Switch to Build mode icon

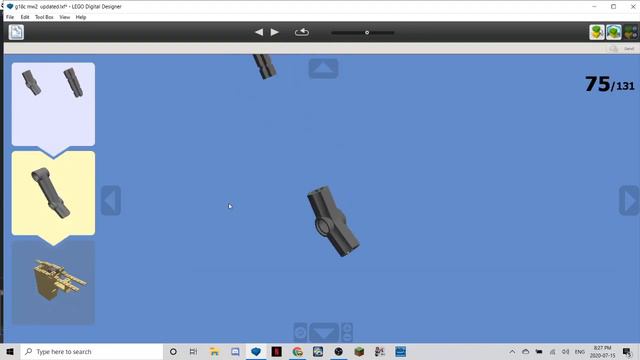coord(597,32)
